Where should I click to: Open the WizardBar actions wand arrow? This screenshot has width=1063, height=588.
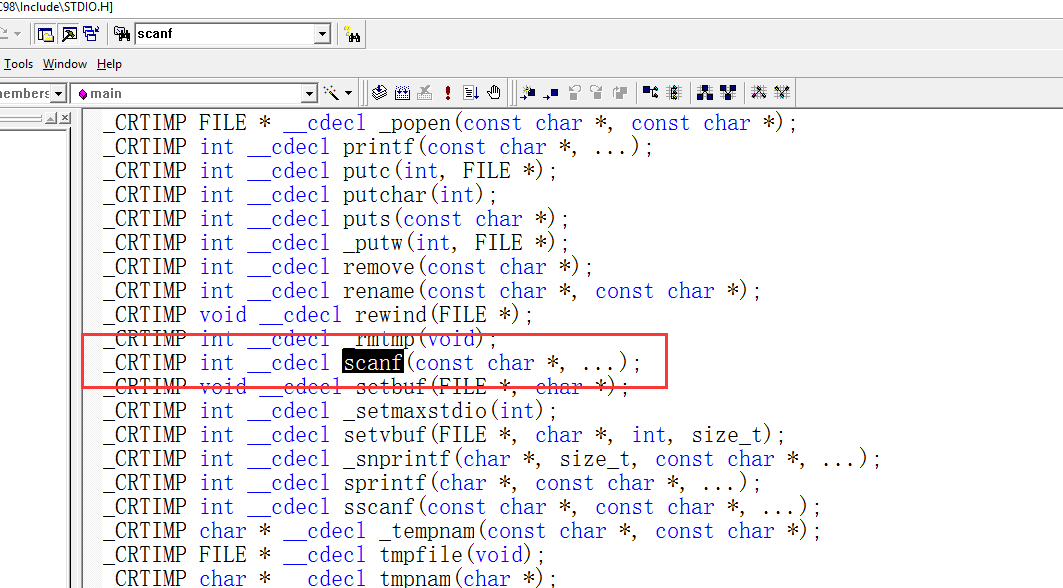(x=348, y=93)
